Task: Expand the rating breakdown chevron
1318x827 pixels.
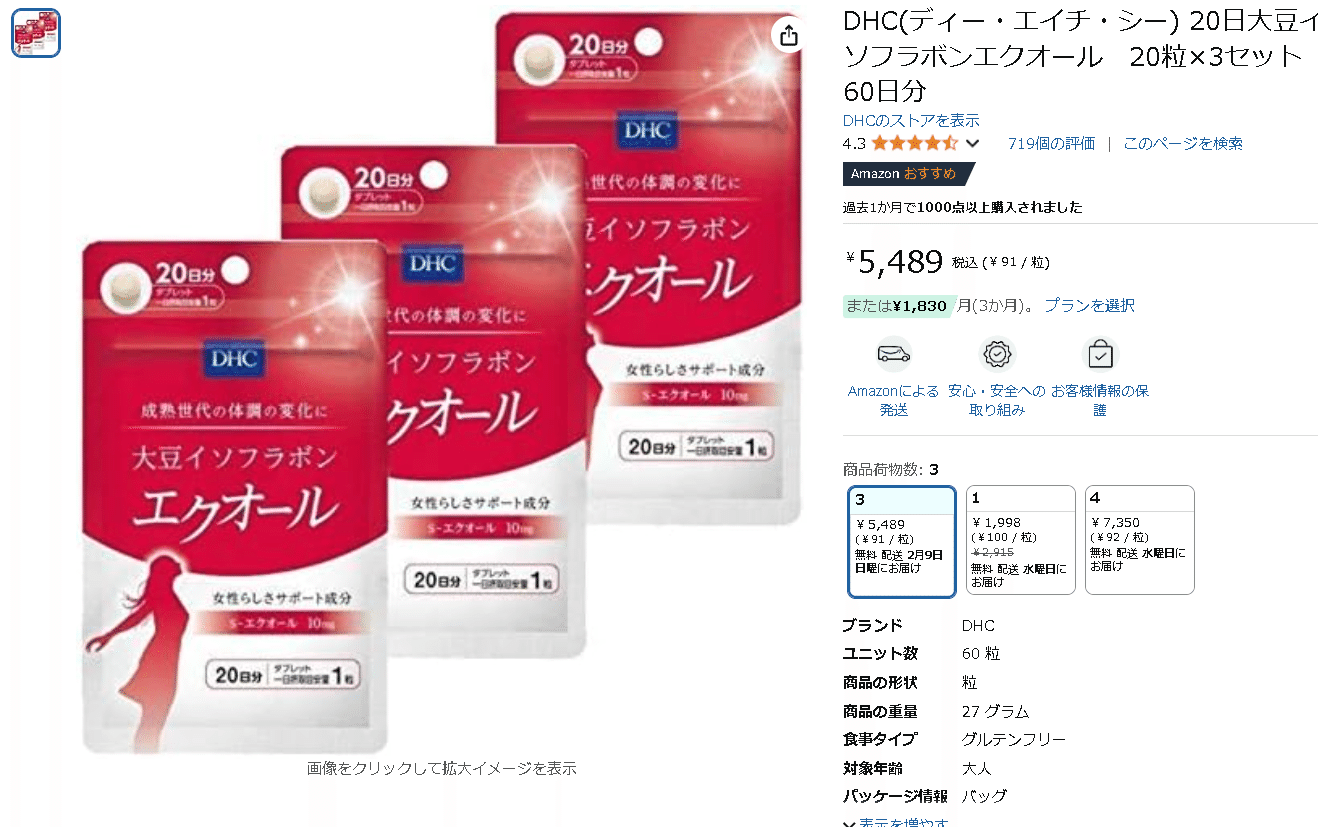Action: [972, 144]
